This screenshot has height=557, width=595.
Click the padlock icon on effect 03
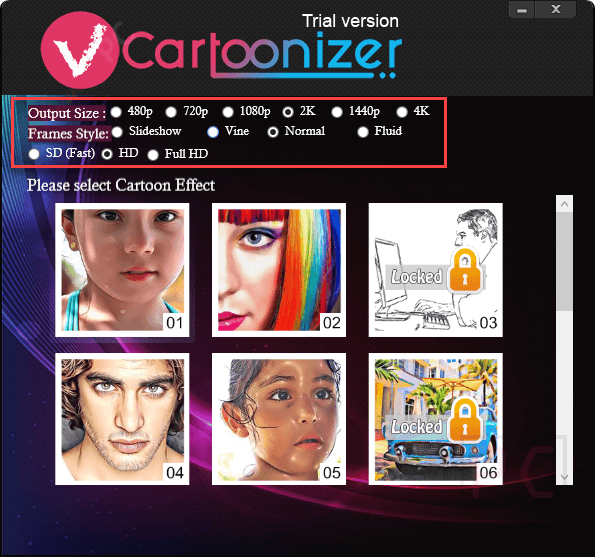point(465,271)
